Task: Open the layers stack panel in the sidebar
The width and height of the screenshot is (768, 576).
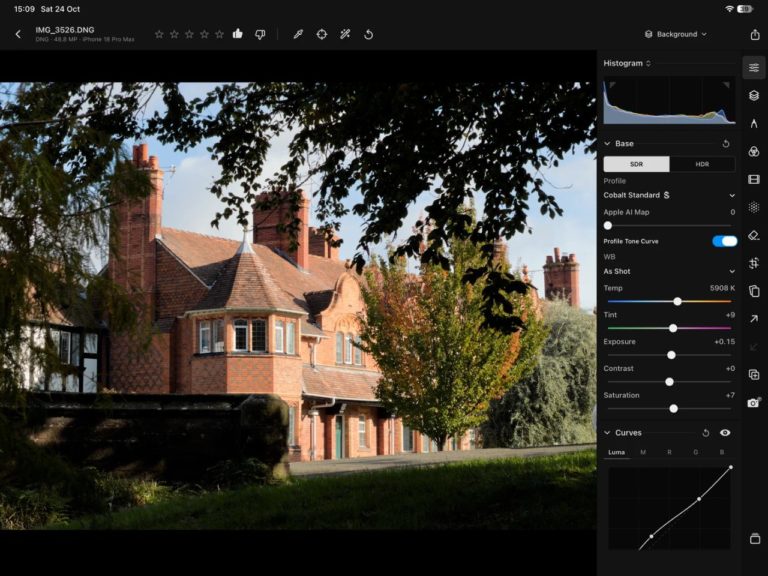Action: [x=754, y=95]
